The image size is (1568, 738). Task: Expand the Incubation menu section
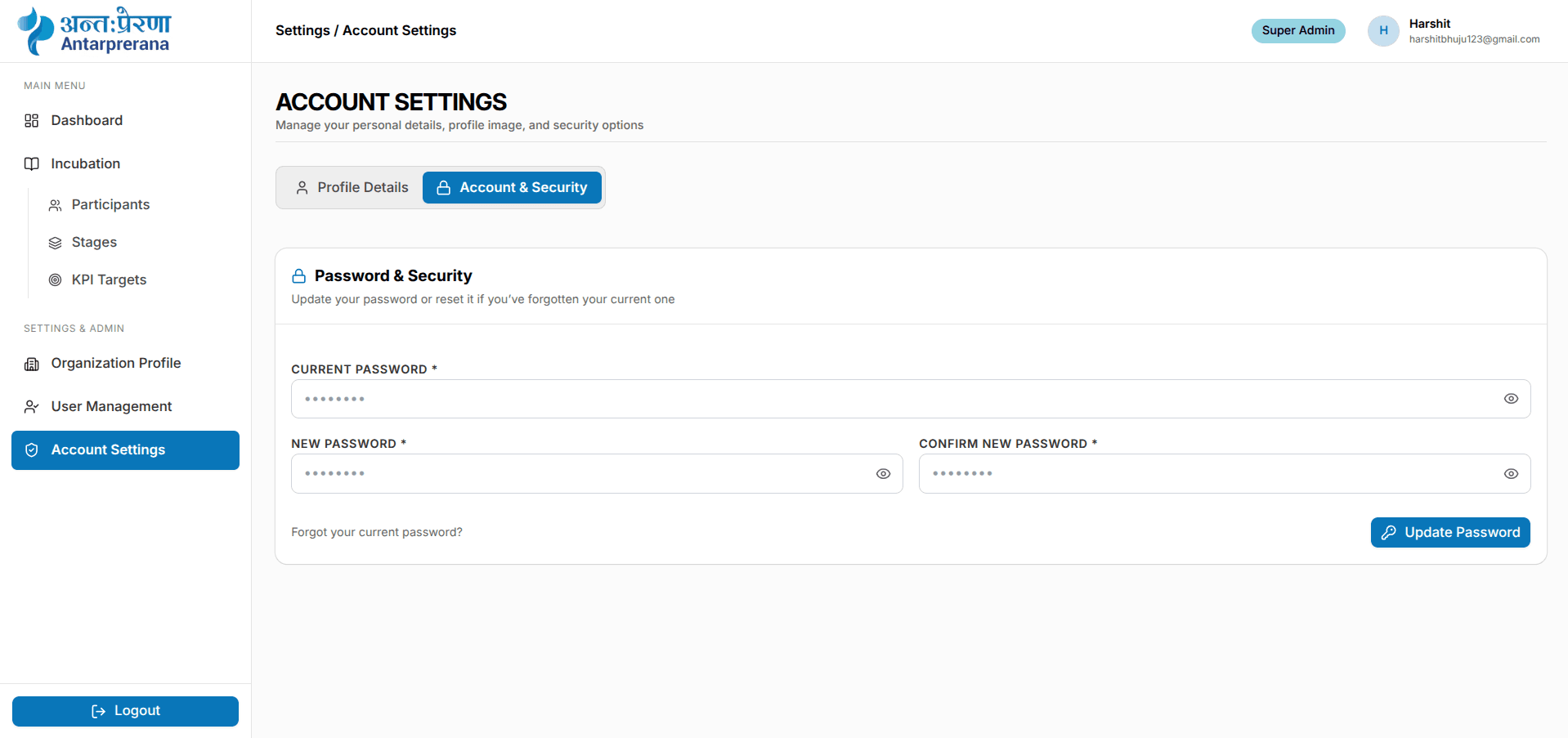click(x=125, y=164)
